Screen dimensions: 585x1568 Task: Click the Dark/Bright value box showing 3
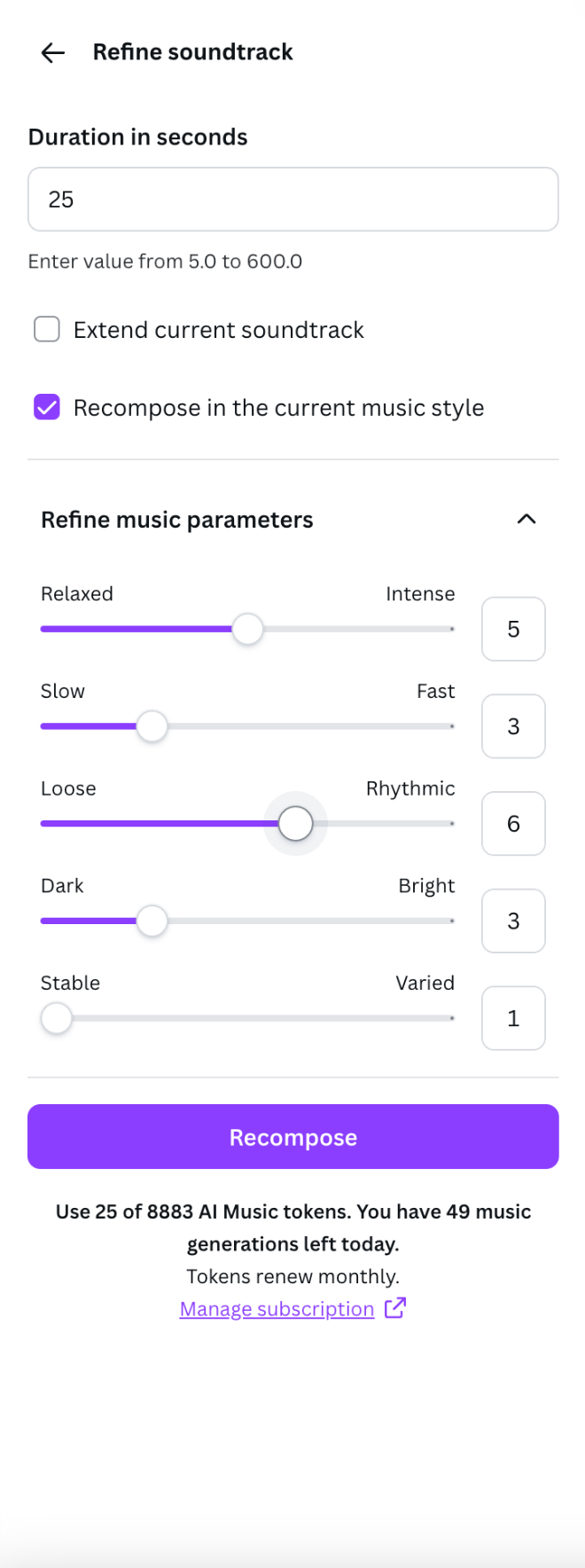(513, 921)
